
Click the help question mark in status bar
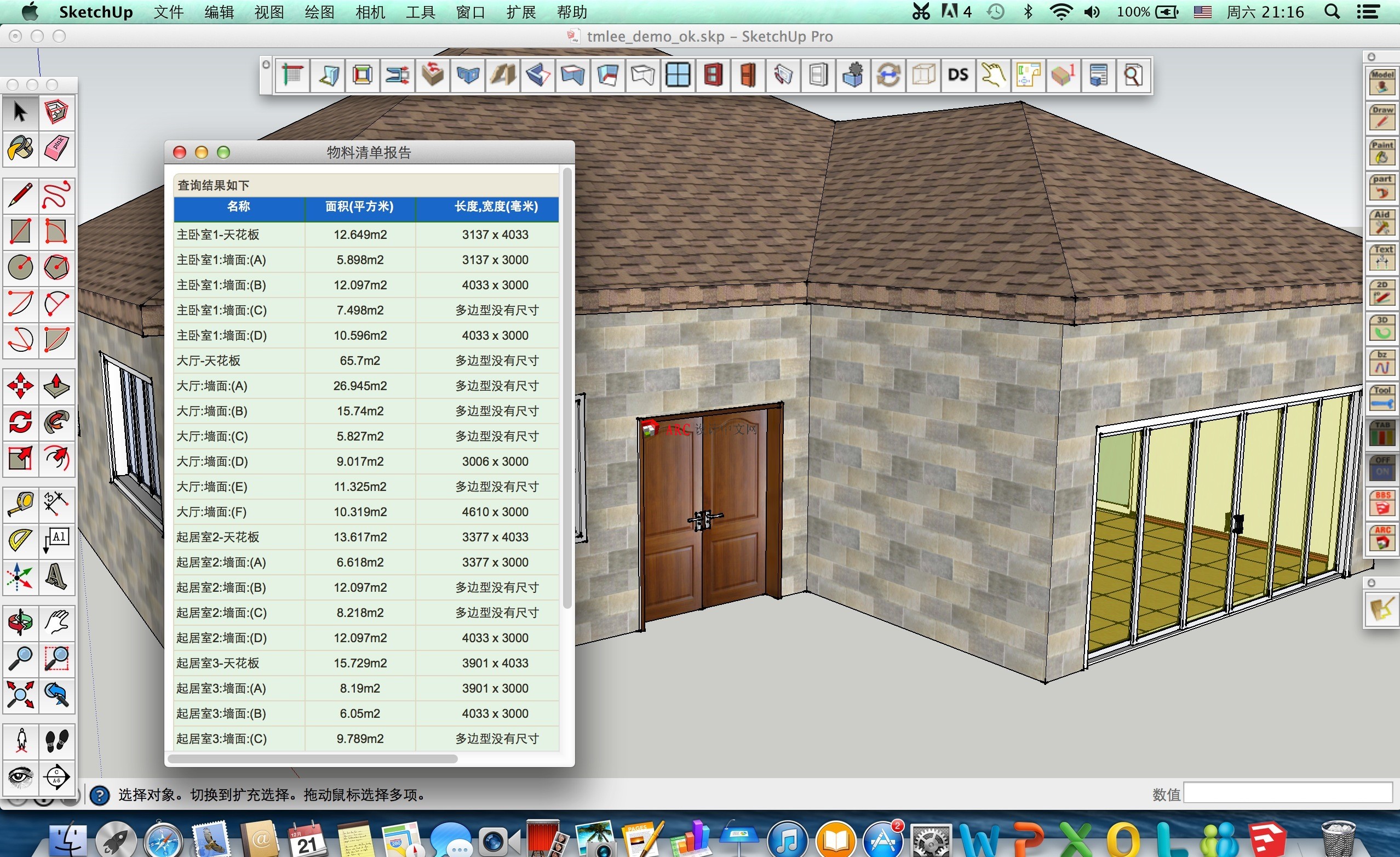[x=100, y=795]
